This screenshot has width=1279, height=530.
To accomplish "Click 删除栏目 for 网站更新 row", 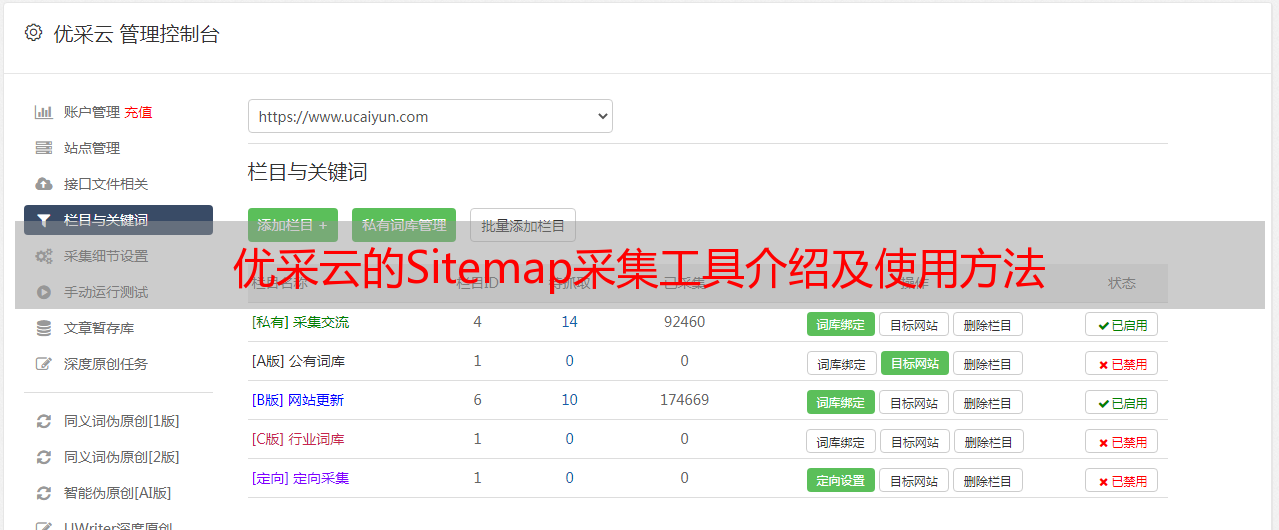I will (988, 402).
